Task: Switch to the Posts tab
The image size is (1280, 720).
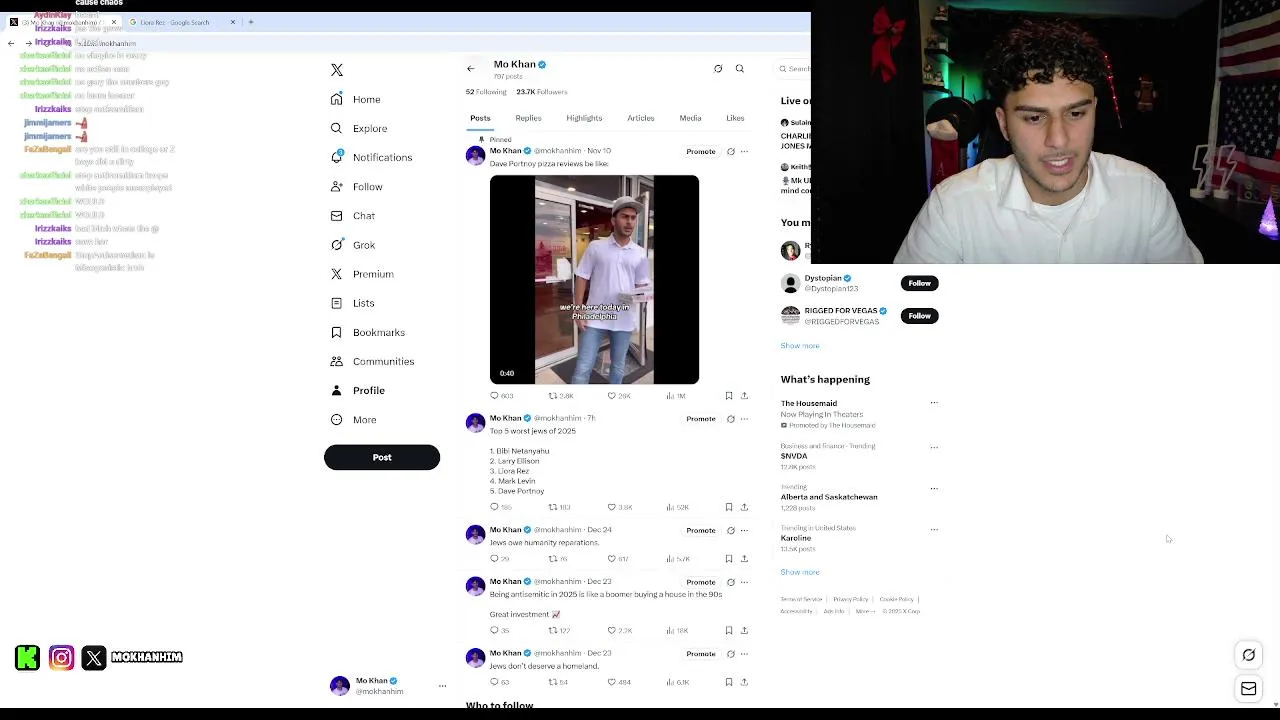Action: [480, 118]
